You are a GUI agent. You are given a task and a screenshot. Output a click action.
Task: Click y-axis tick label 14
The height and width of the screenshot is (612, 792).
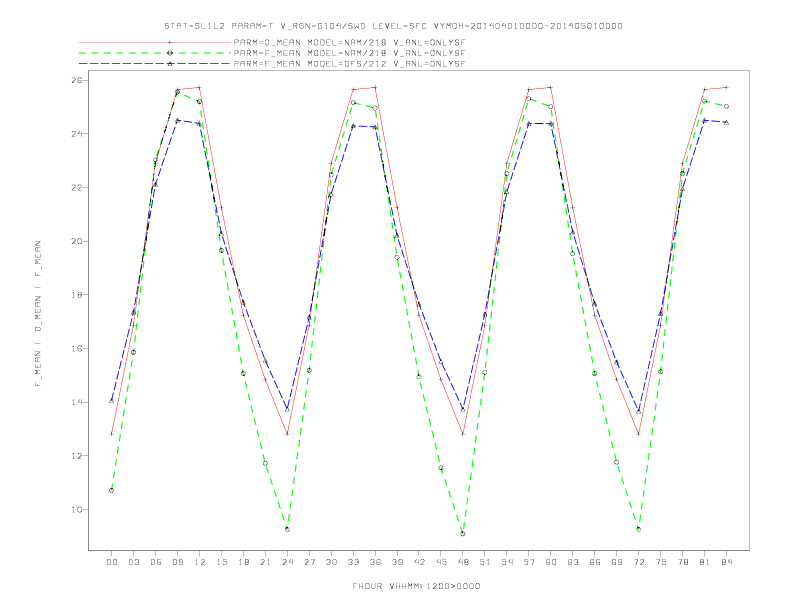(76, 402)
